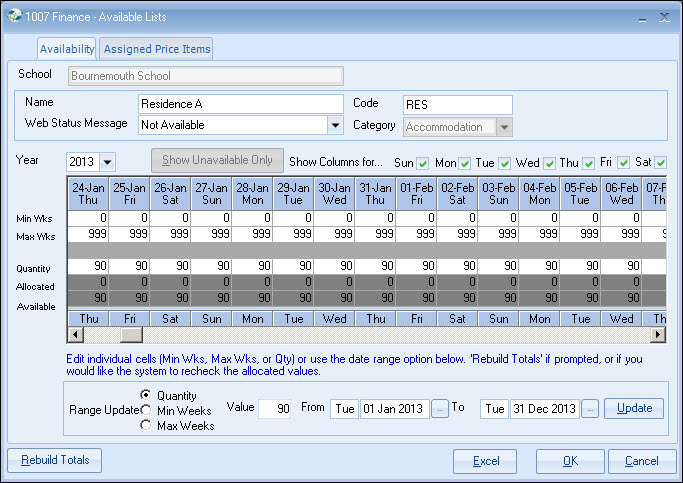Viewport: 683px width, 483px height.
Task: Expand the Category dropdown
Action: pos(504,127)
